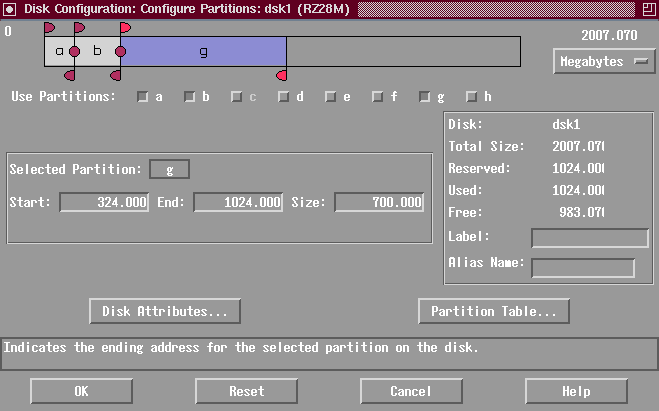659x411 pixels.
Task: Click the End address field
Action: [238, 203]
